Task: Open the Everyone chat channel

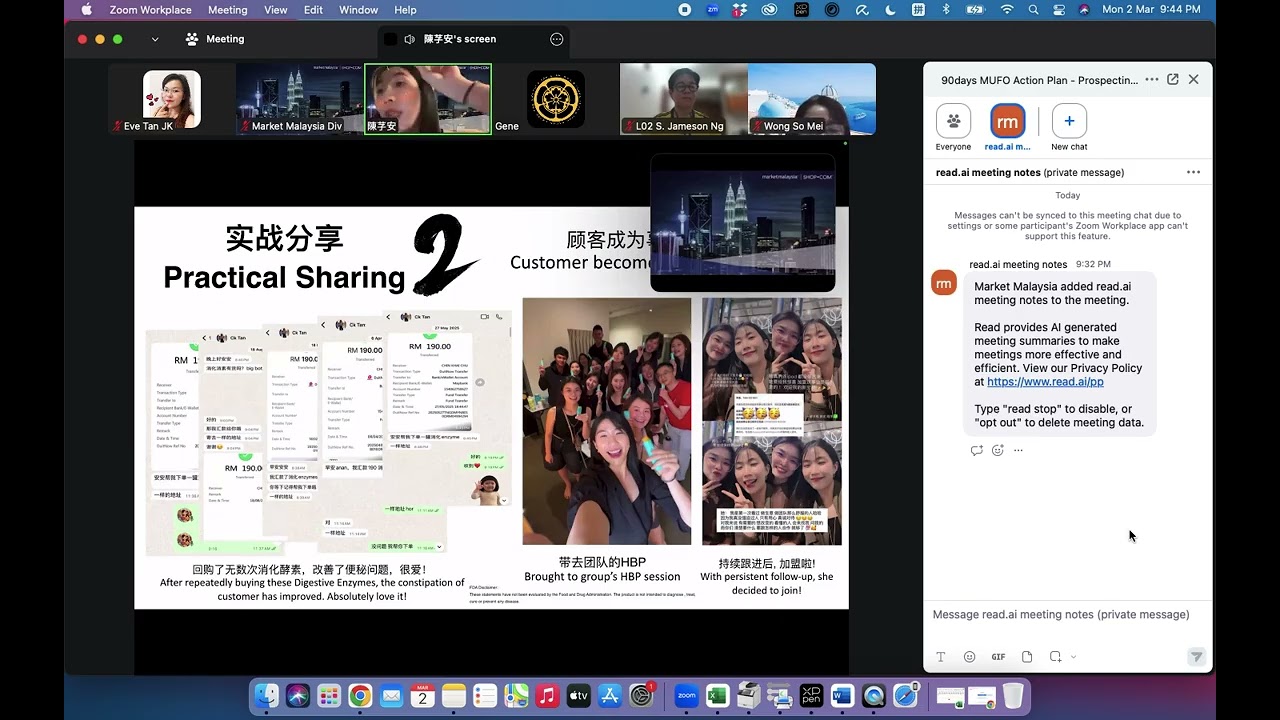Action: [953, 127]
